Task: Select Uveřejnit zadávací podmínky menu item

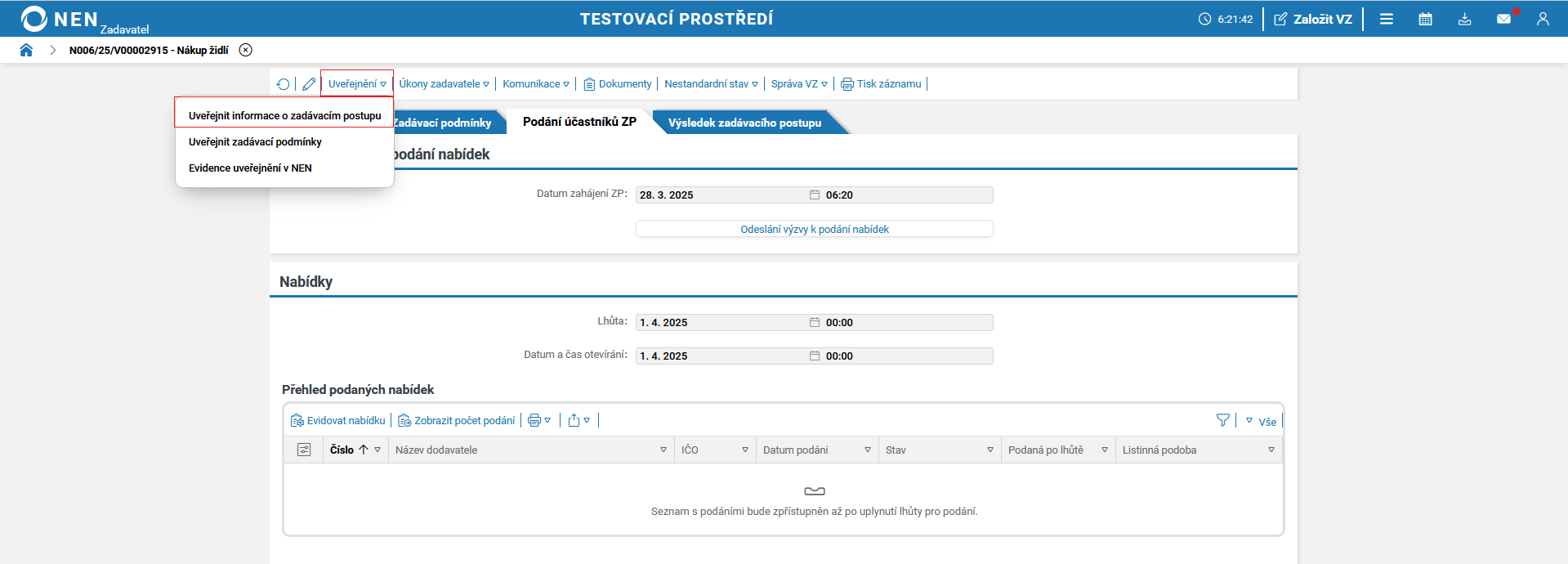Action: tap(255, 142)
